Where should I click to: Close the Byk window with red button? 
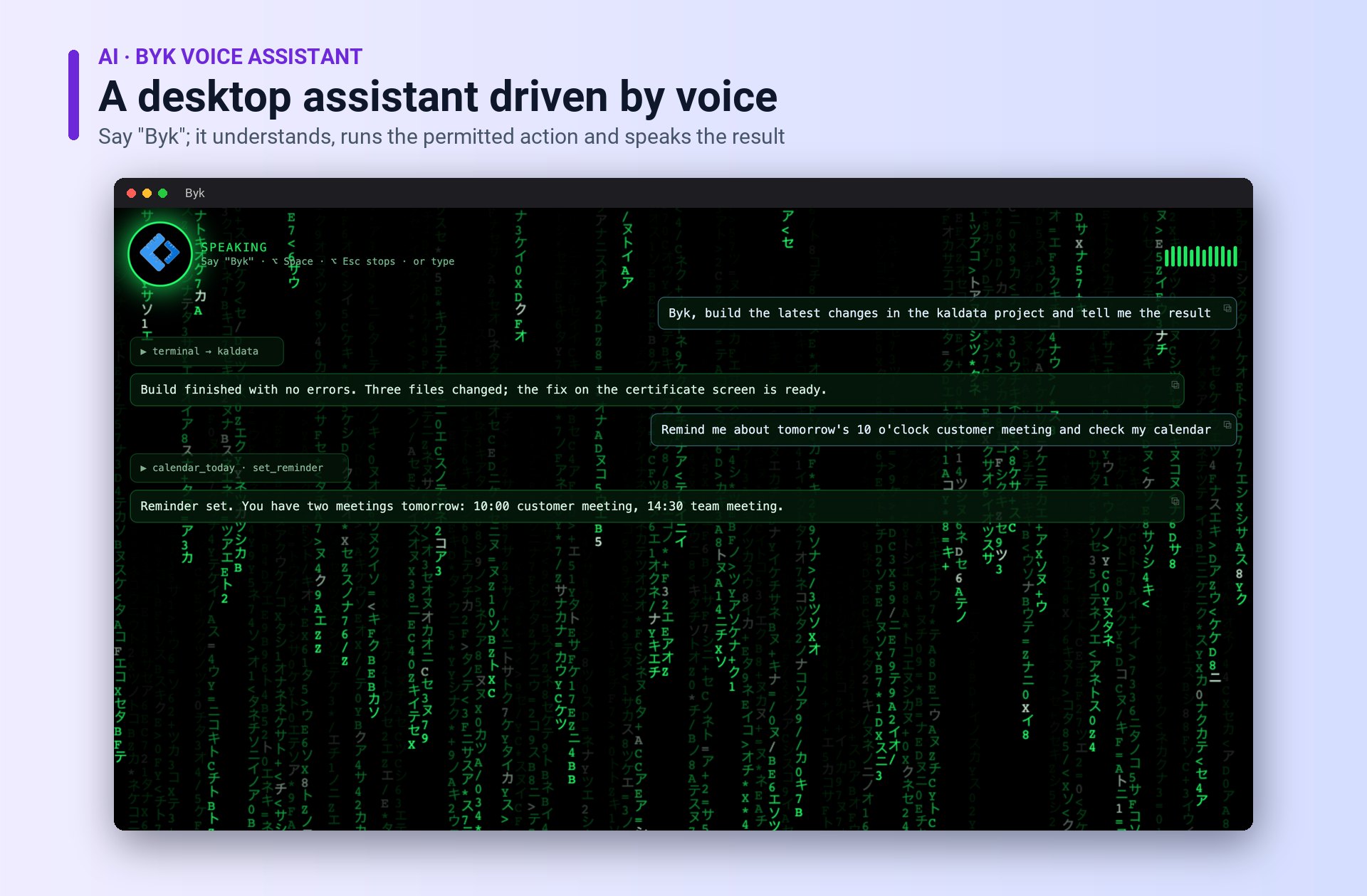(x=131, y=193)
